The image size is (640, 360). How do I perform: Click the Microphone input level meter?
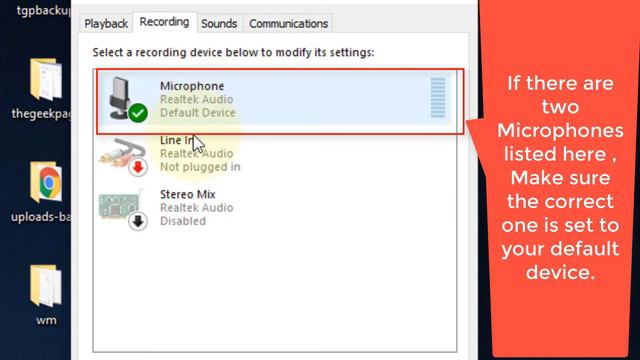[x=438, y=98]
